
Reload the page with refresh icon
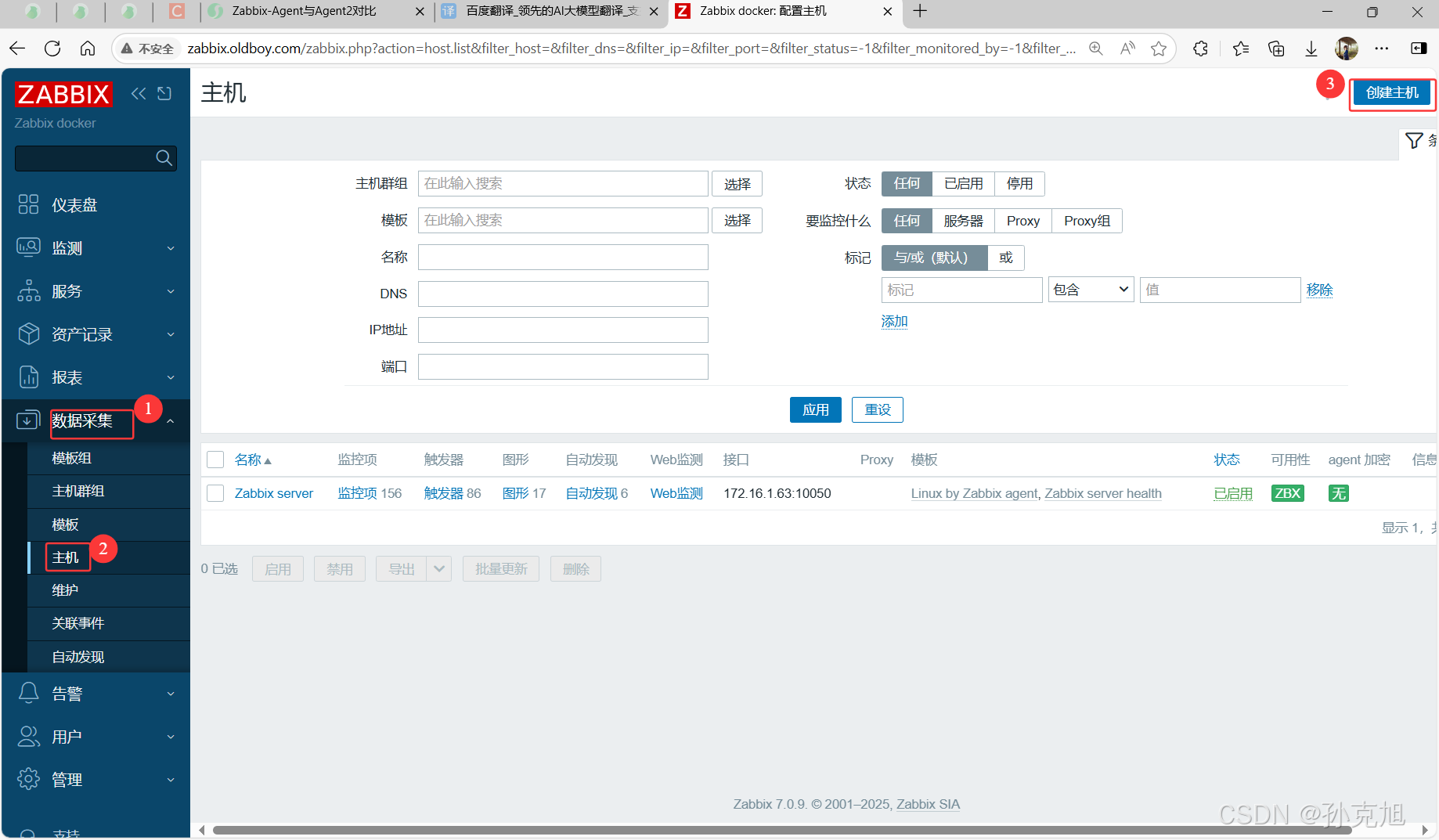click(52, 49)
